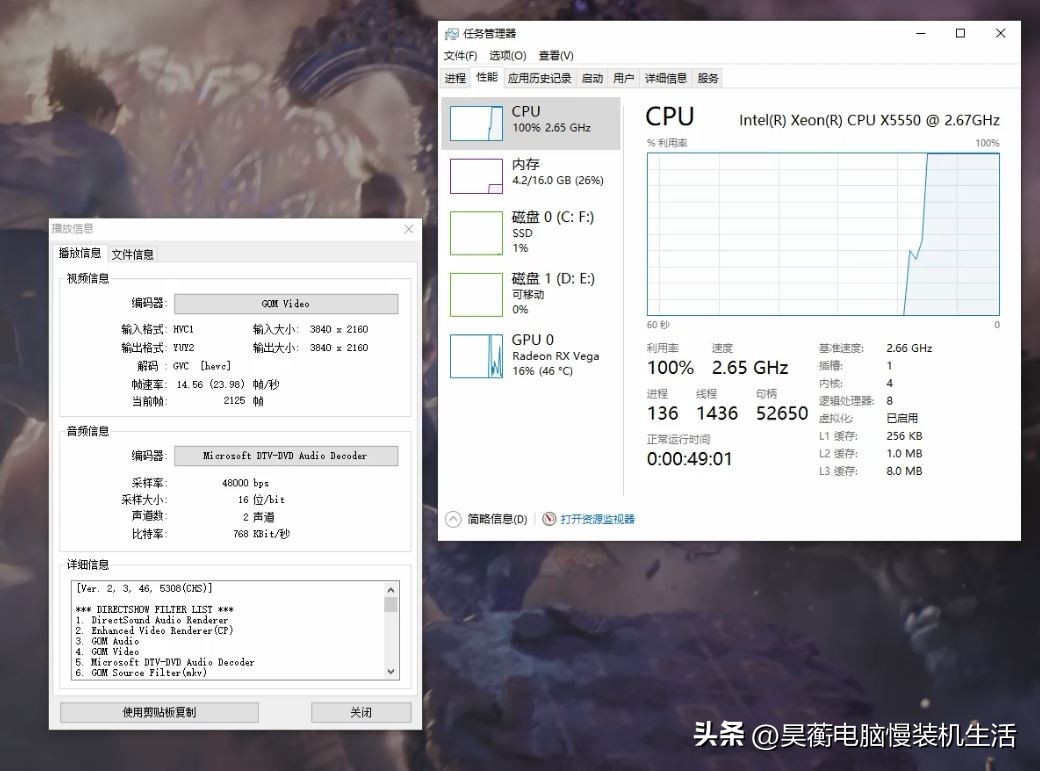1040x771 pixels.
Task: Open the 详细信息 tab in Task Manager
Action: [x=666, y=77]
